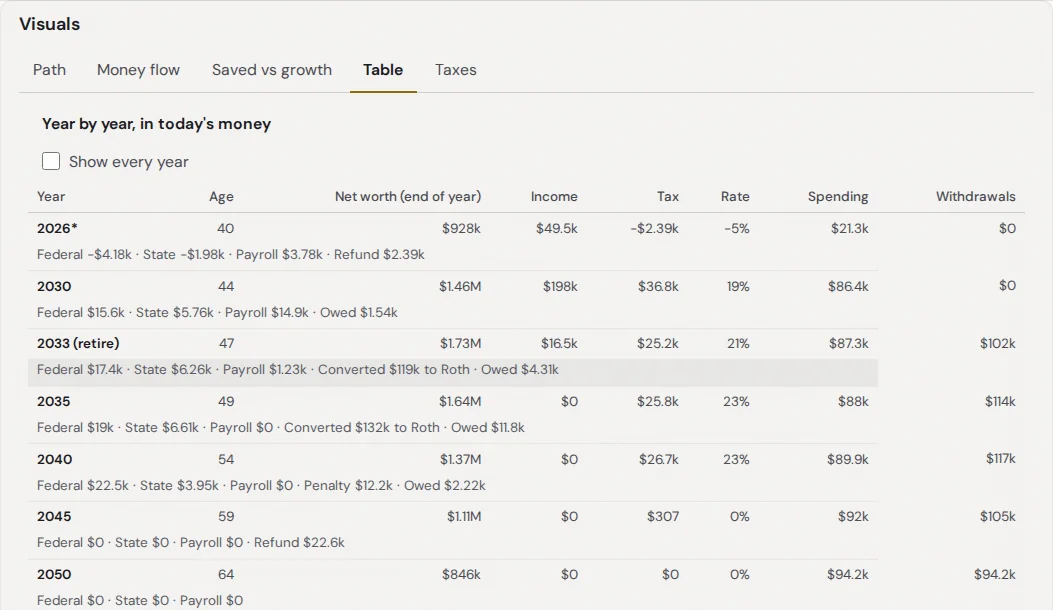1053x610 pixels.
Task: Click the -$2.39k tax value
Action: point(655,228)
